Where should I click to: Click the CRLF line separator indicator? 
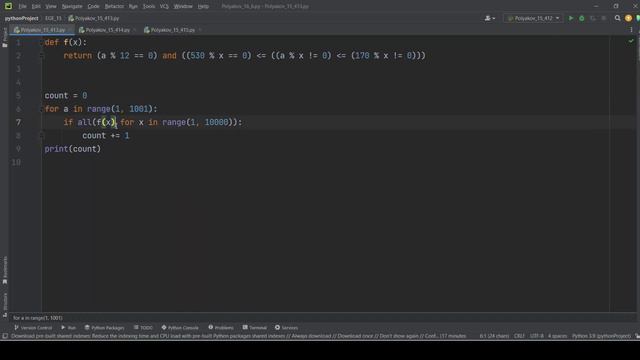point(519,336)
